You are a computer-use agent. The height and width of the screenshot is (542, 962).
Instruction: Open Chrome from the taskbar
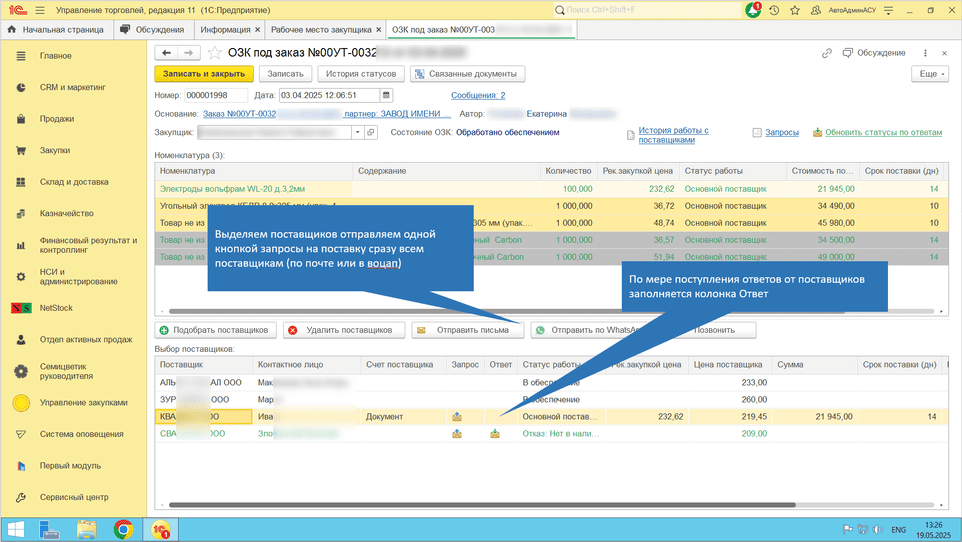pos(123,529)
